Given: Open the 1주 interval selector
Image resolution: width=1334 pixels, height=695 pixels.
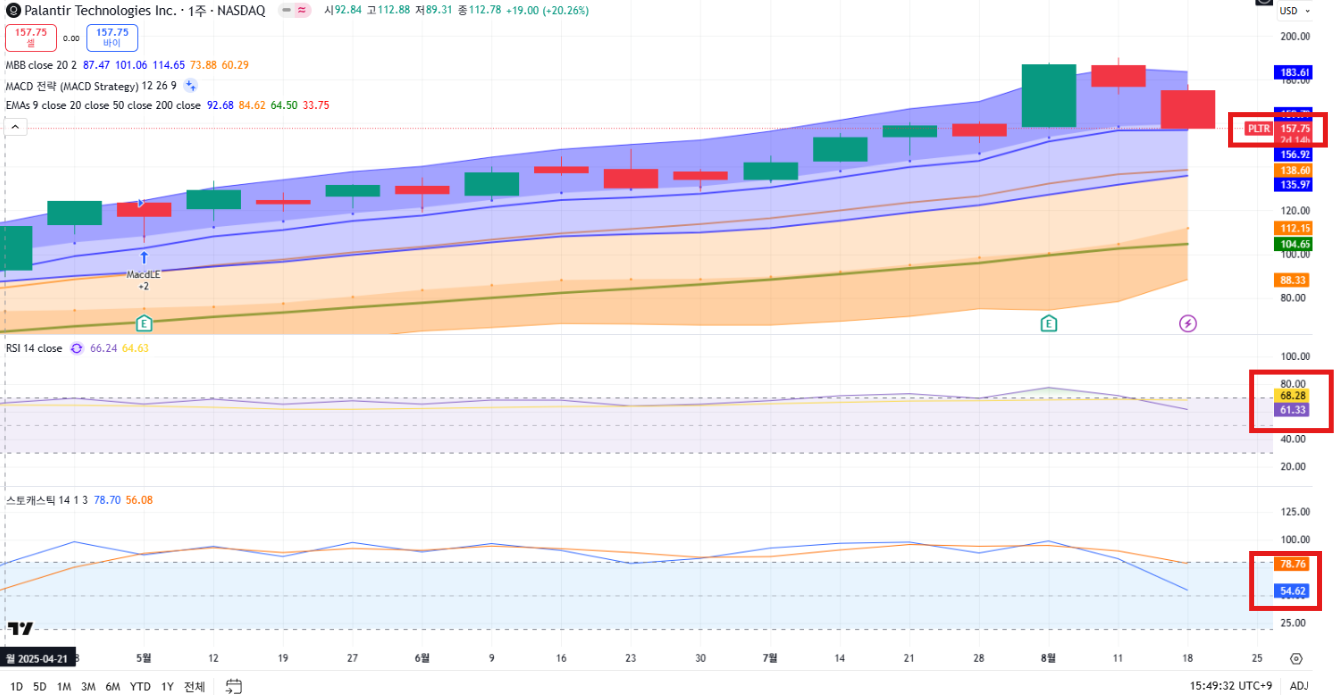Looking at the screenshot, I should (198, 10).
